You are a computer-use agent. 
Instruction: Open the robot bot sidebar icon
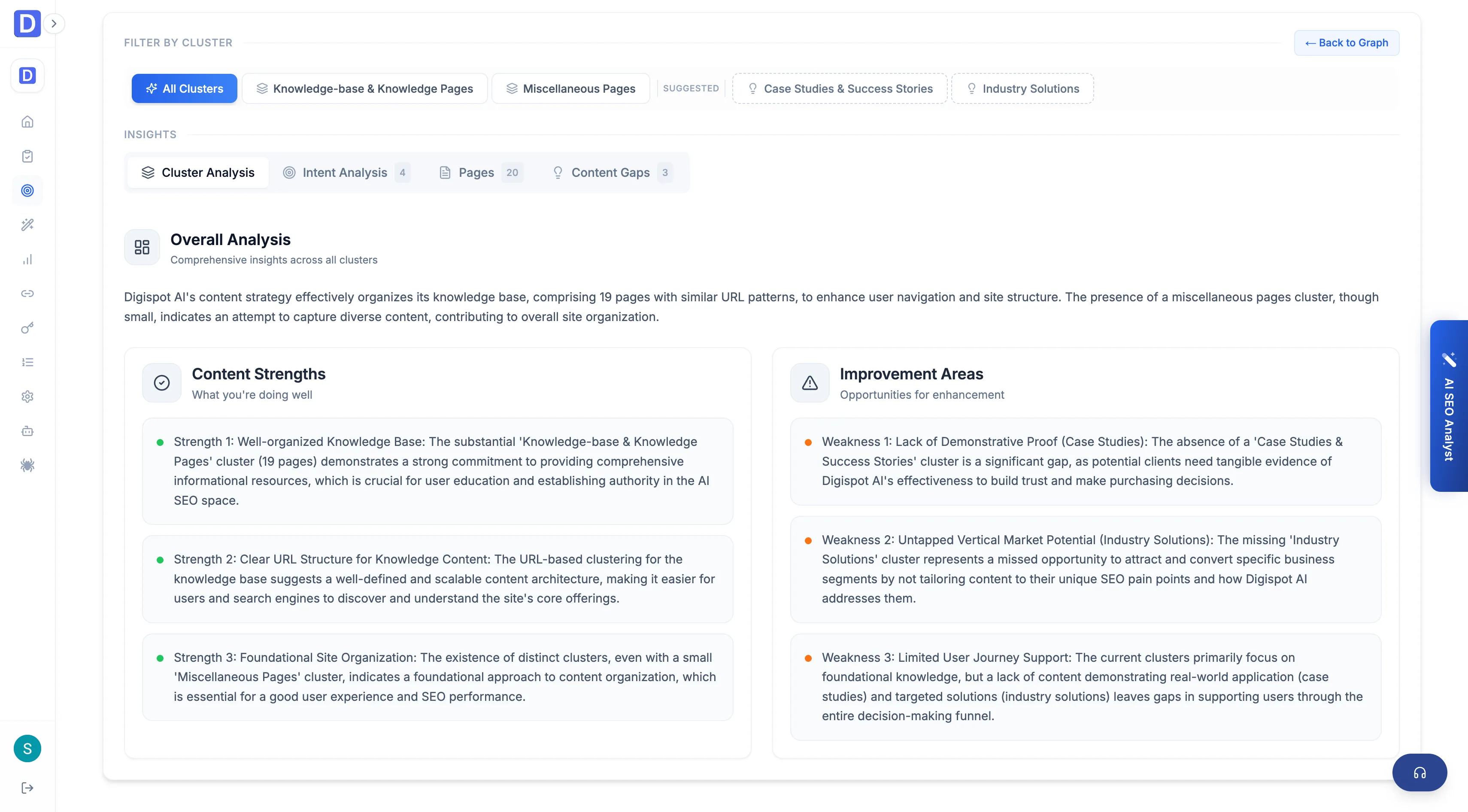27,431
